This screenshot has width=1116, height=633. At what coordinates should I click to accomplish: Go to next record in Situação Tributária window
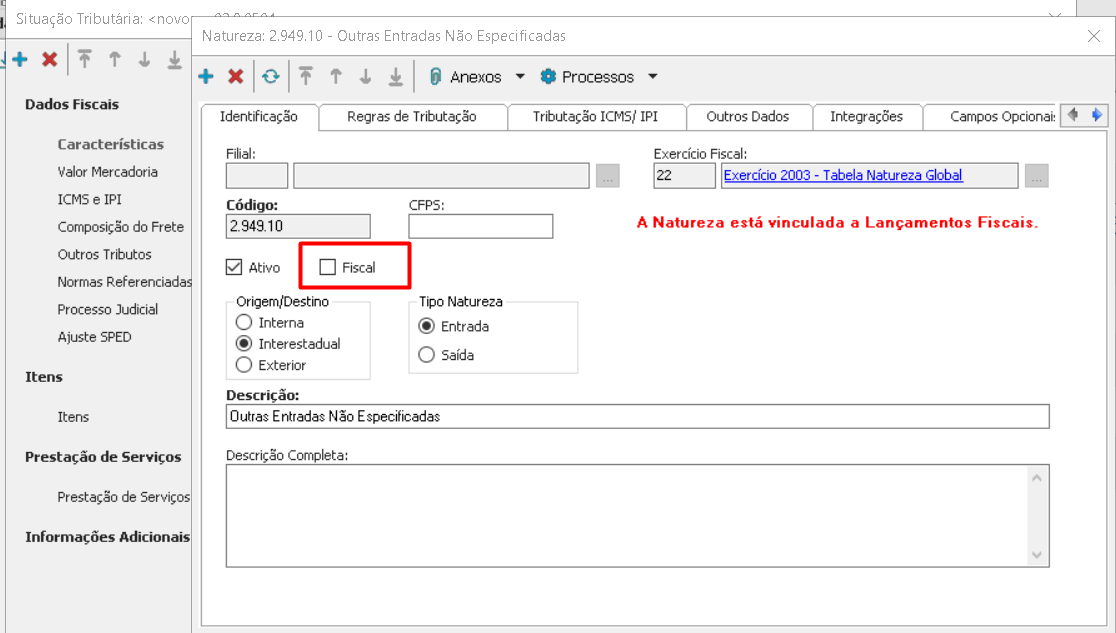[x=144, y=59]
